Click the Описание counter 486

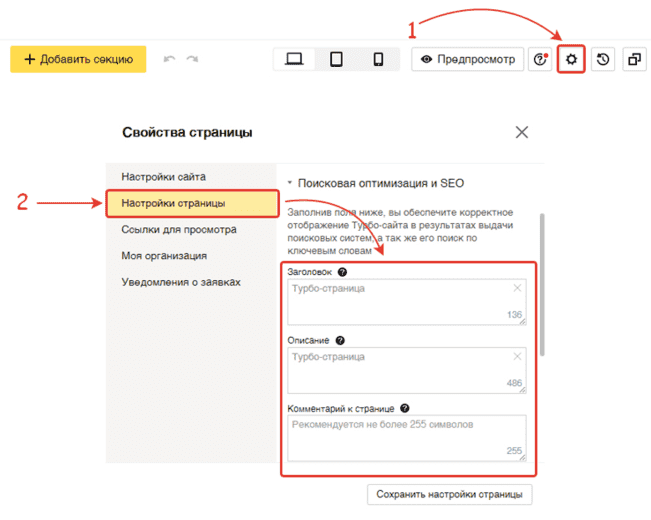pyautogui.click(x=514, y=383)
